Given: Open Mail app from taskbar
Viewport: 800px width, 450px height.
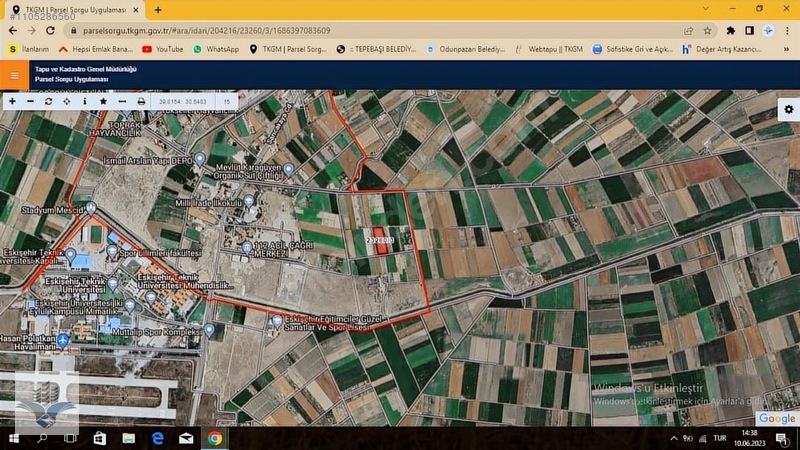Looking at the screenshot, I should pos(186,438).
